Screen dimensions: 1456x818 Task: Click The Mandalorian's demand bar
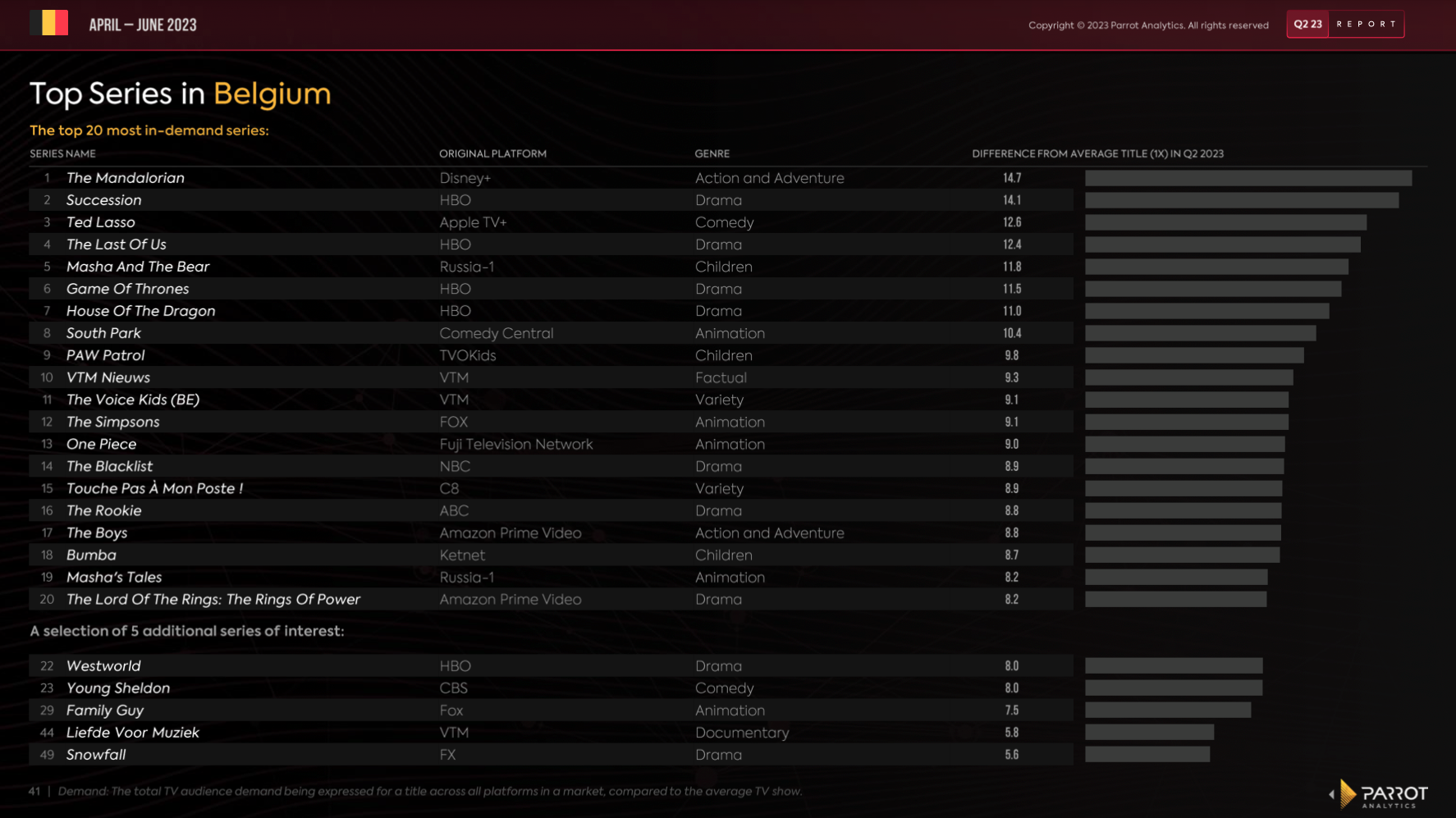[x=1248, y=178]
